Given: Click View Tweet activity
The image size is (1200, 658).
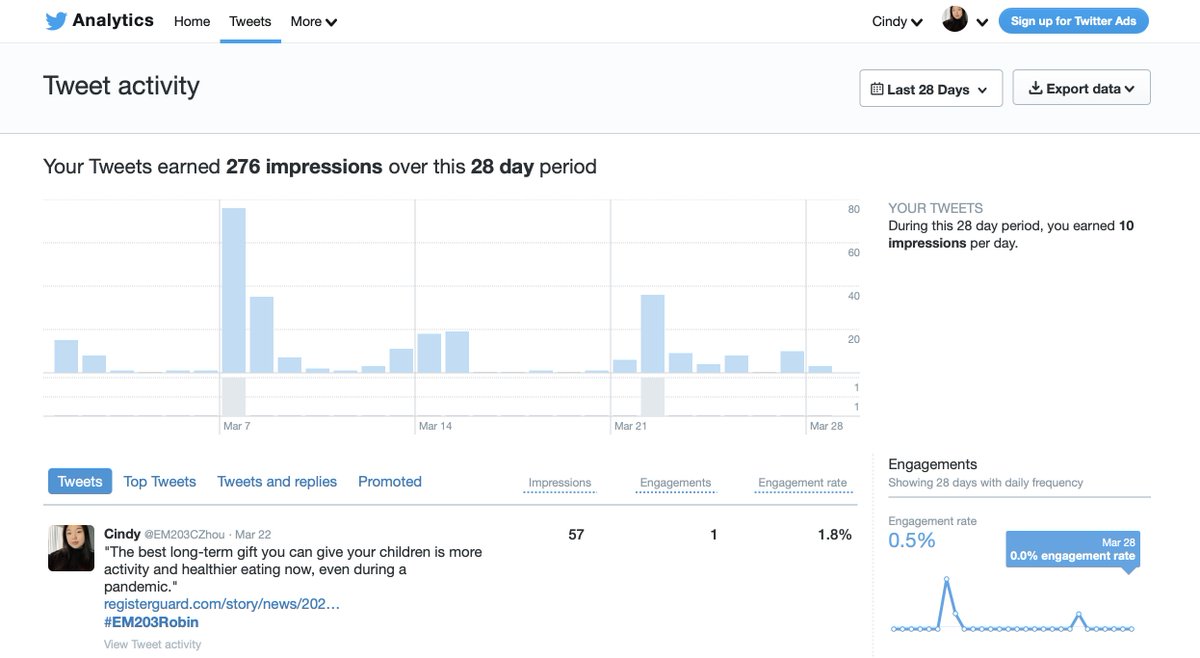Looking at the screenshot, I should (152, 645).
